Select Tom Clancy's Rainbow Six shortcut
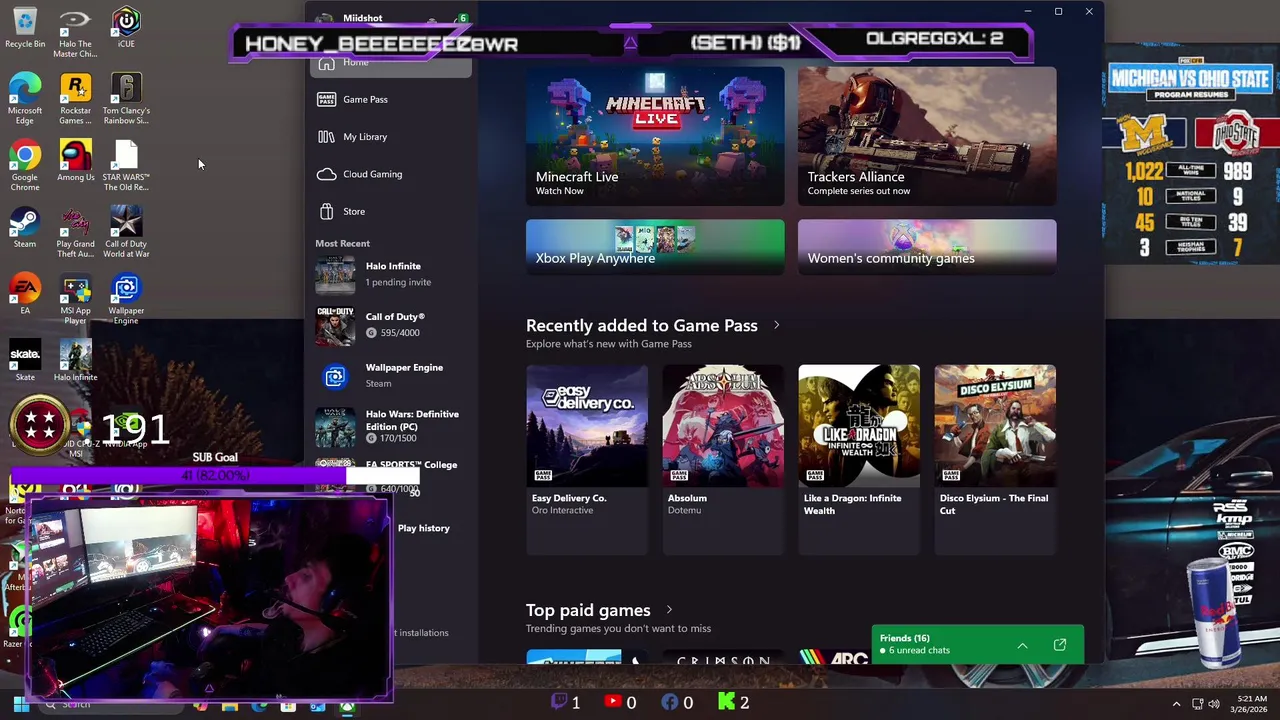The image size is (1280, 720). pos(126,99)
